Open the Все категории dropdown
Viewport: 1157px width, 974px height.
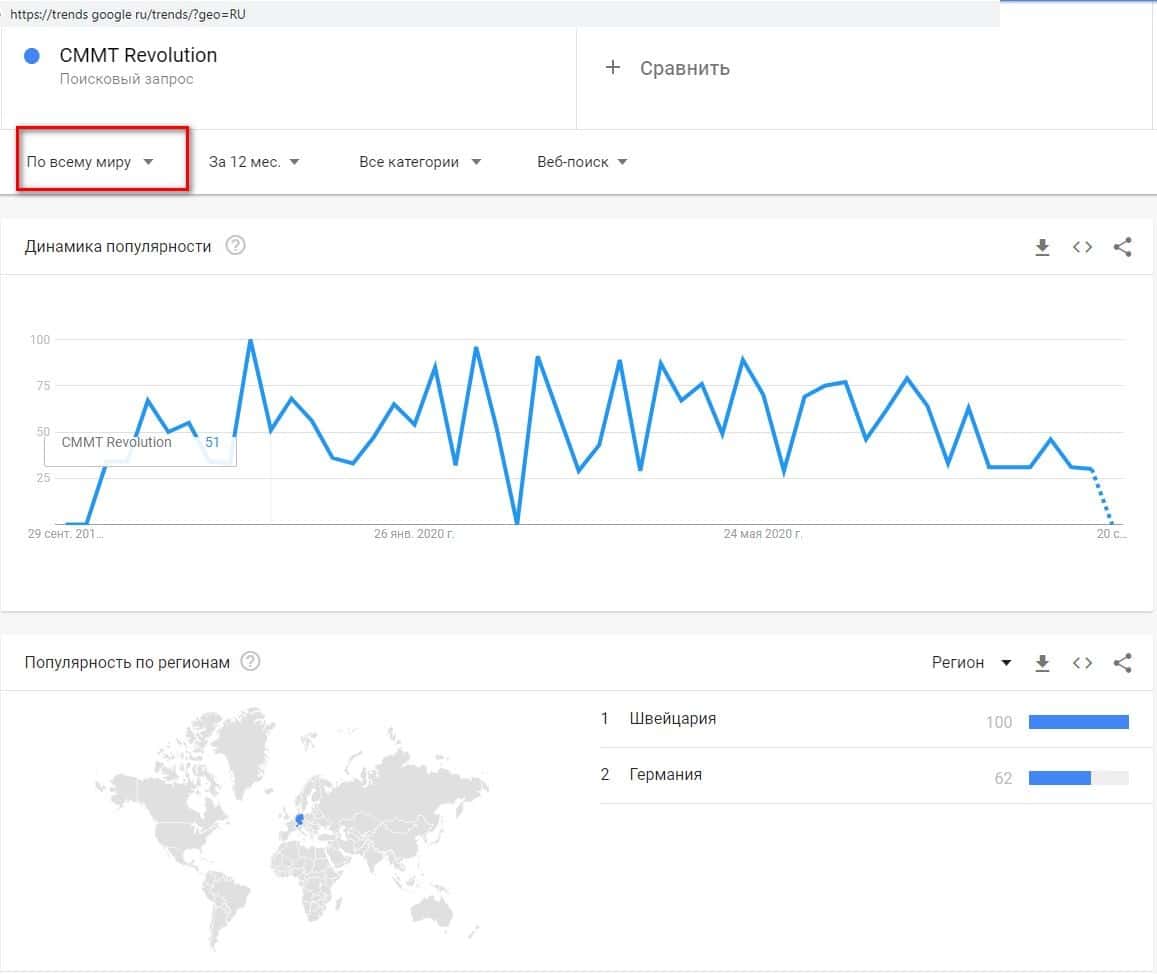pos(420,162)
